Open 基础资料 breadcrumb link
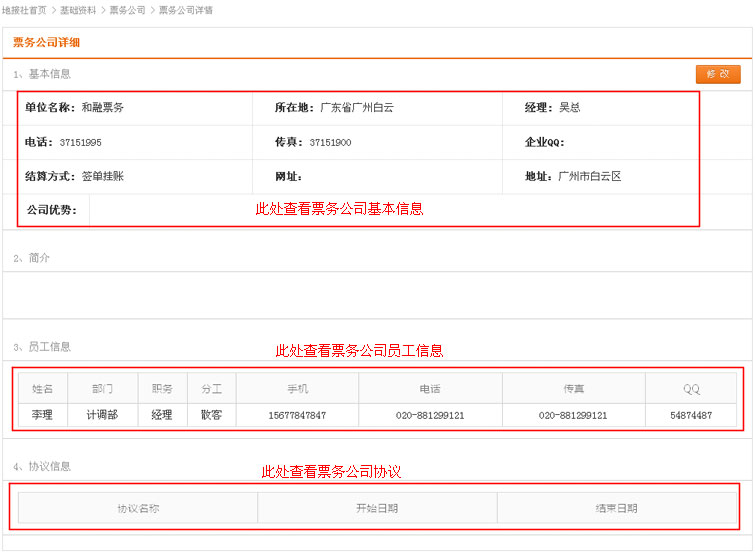Viewport: 755px width, 554px height. pos(78,10)
